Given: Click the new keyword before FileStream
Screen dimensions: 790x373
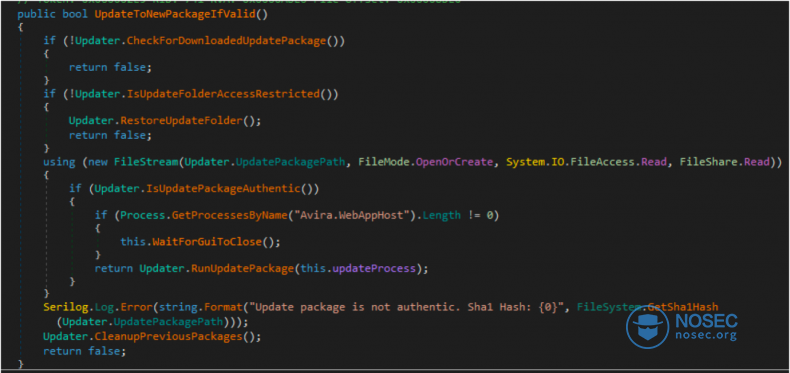Looking at the screenshot, I should pyautogui.click(x=98, y=162).
